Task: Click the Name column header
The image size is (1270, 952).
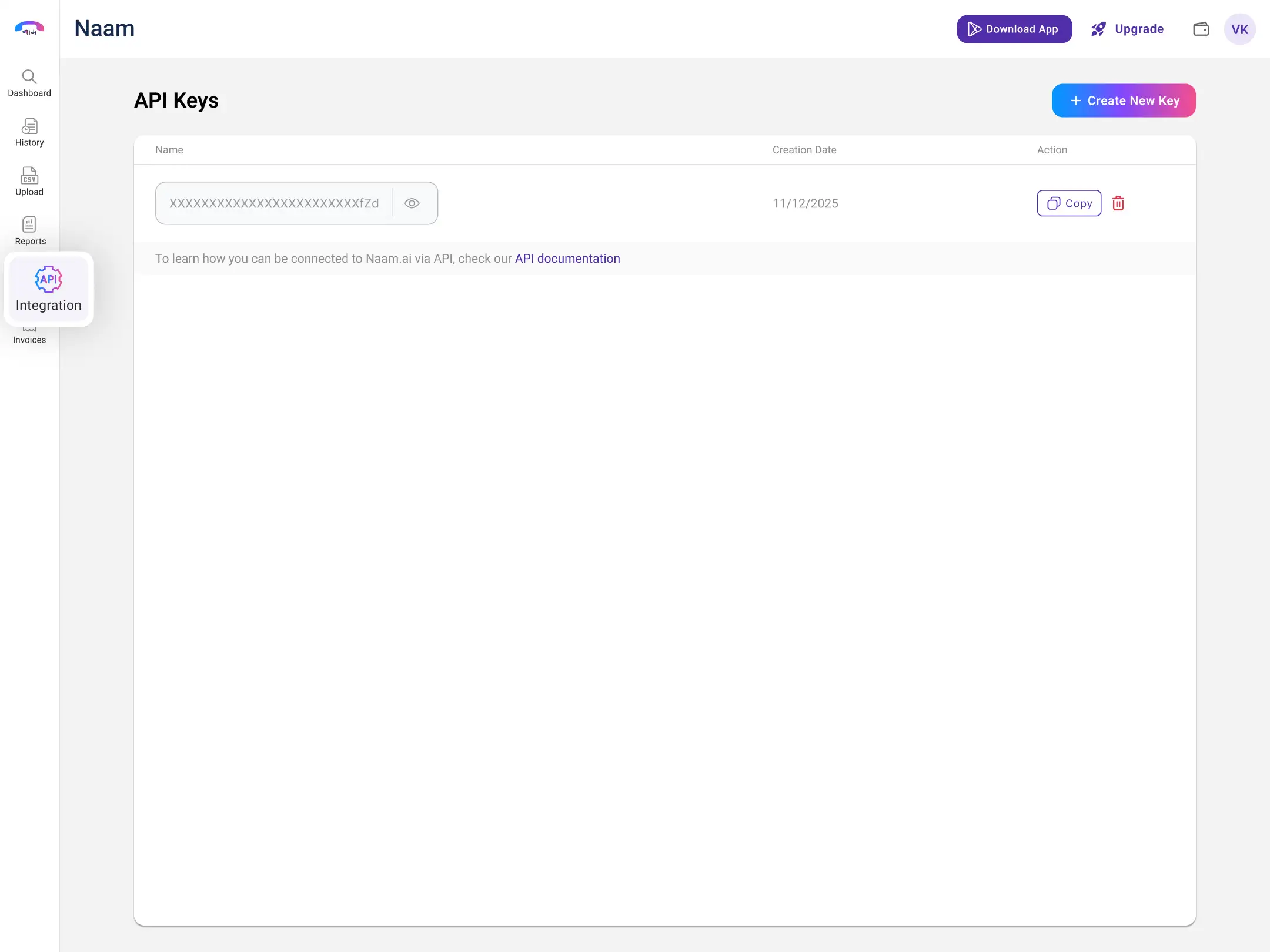Action: pos(169,150)
